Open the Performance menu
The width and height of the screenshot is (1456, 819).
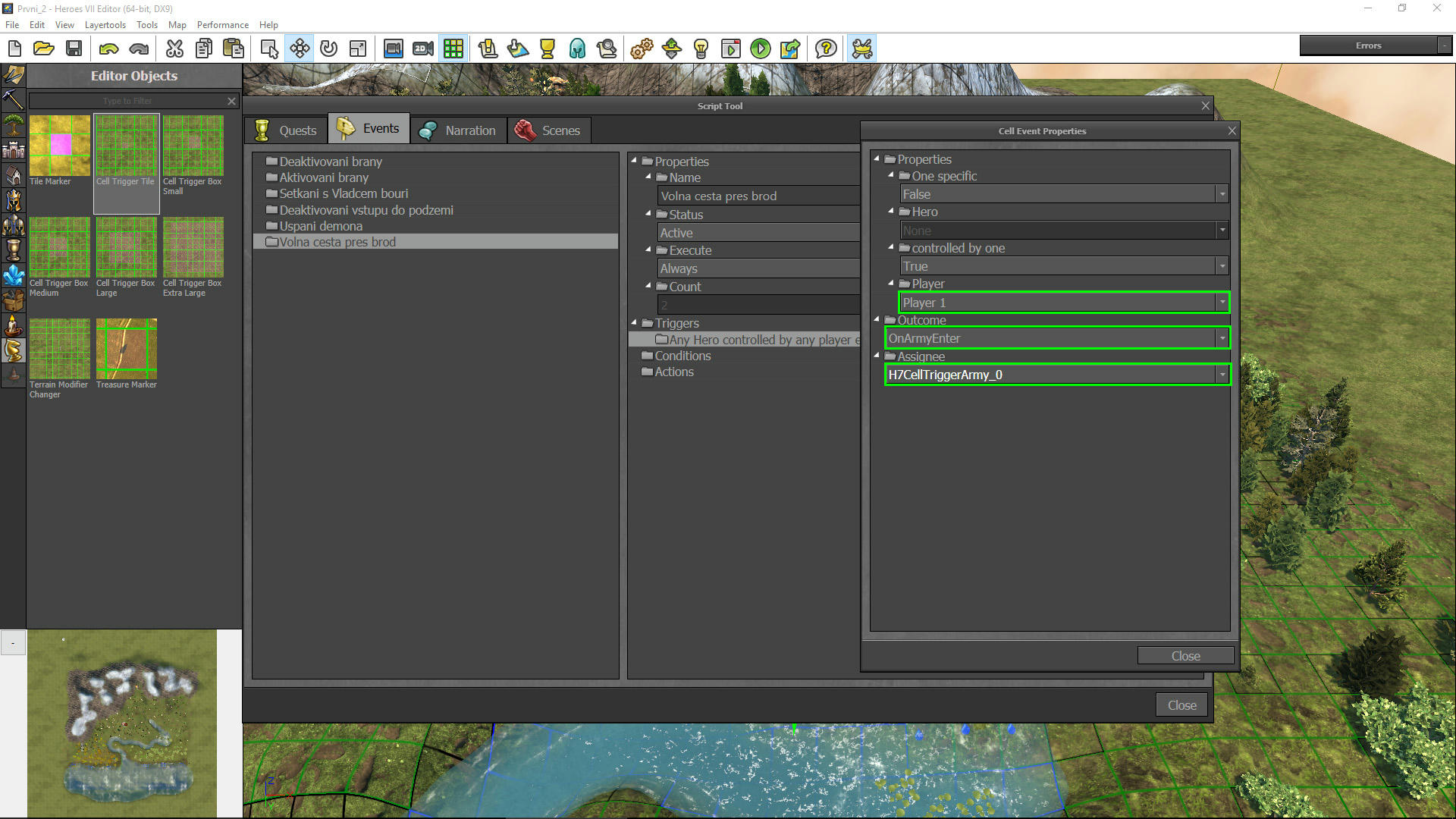click(x=223, y=25)
